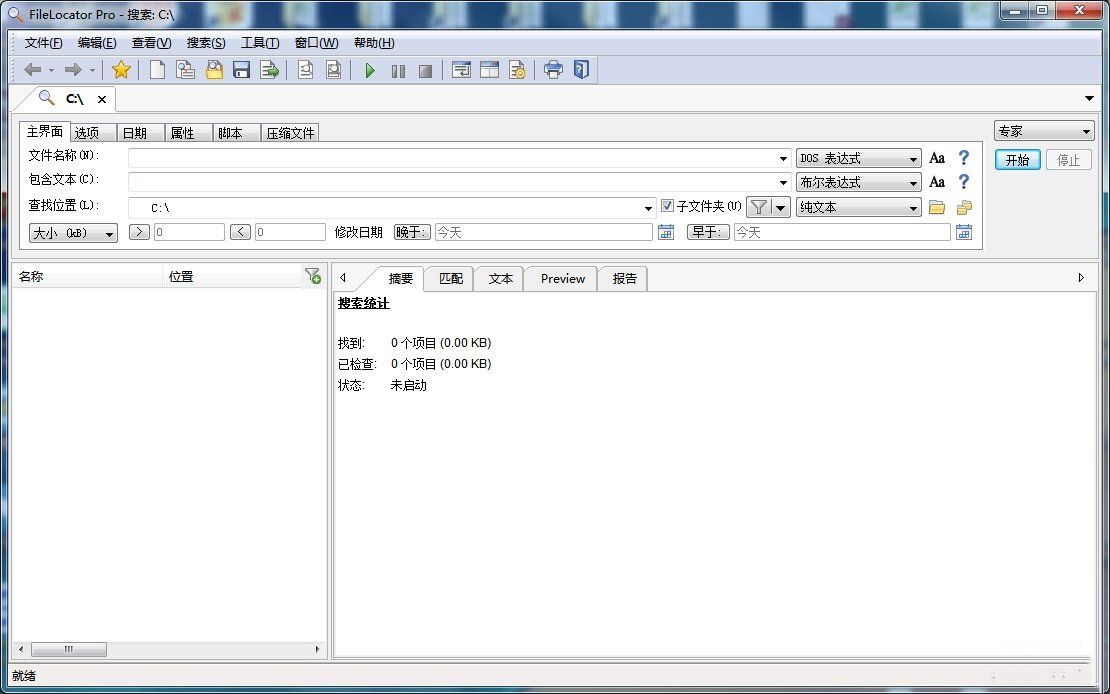Click the results list horizontal scrollbar thumb

pos(69,649)
